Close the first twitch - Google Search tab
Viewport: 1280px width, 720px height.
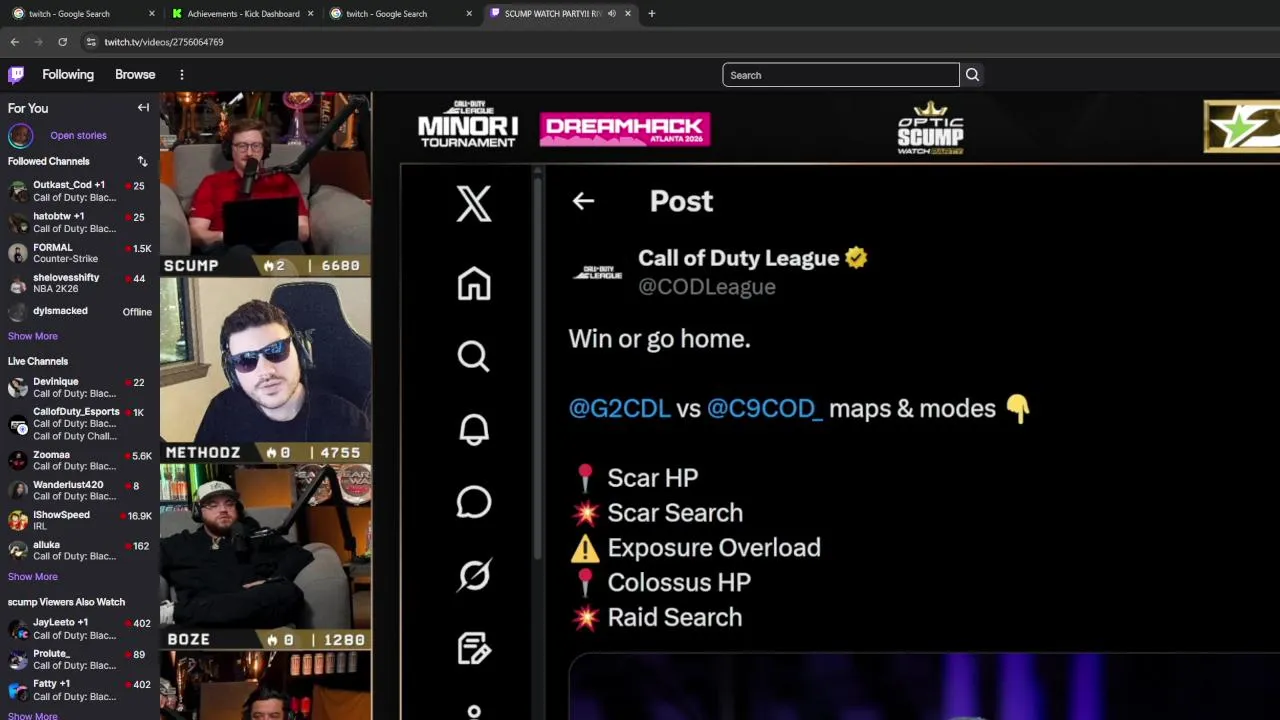152,14
